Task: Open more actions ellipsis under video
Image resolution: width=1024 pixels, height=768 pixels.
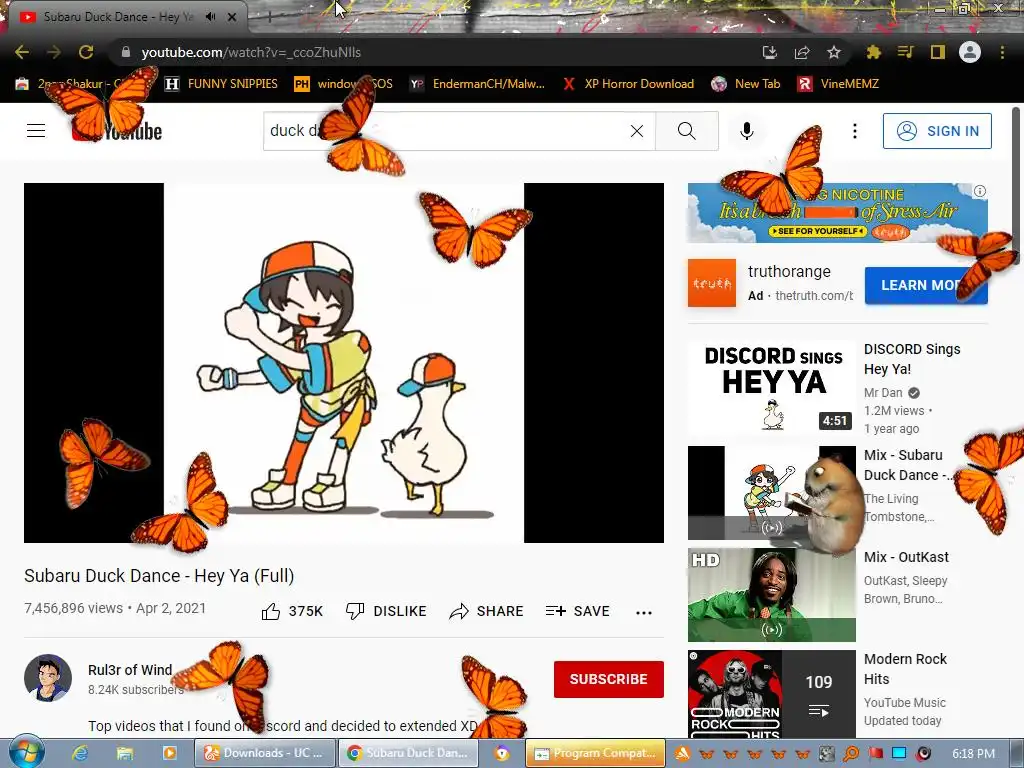Action: tap(644, 612)
